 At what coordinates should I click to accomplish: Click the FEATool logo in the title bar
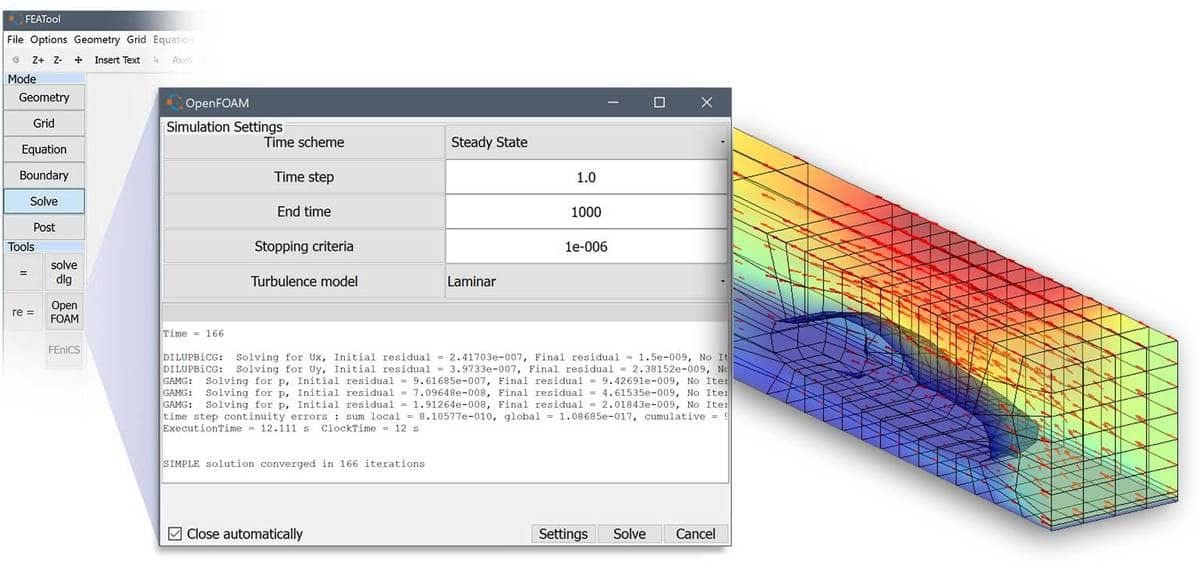[x=14, y=19]
